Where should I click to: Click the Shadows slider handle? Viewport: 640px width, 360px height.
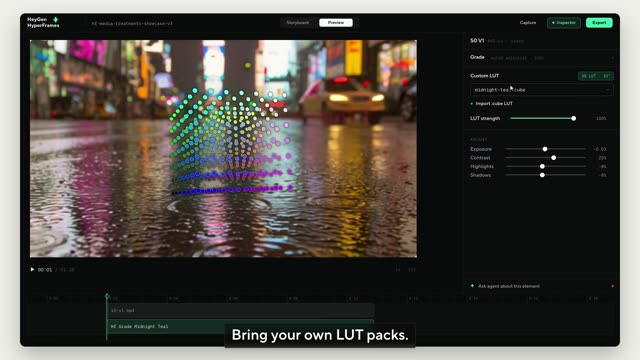[x=542, y=175]
